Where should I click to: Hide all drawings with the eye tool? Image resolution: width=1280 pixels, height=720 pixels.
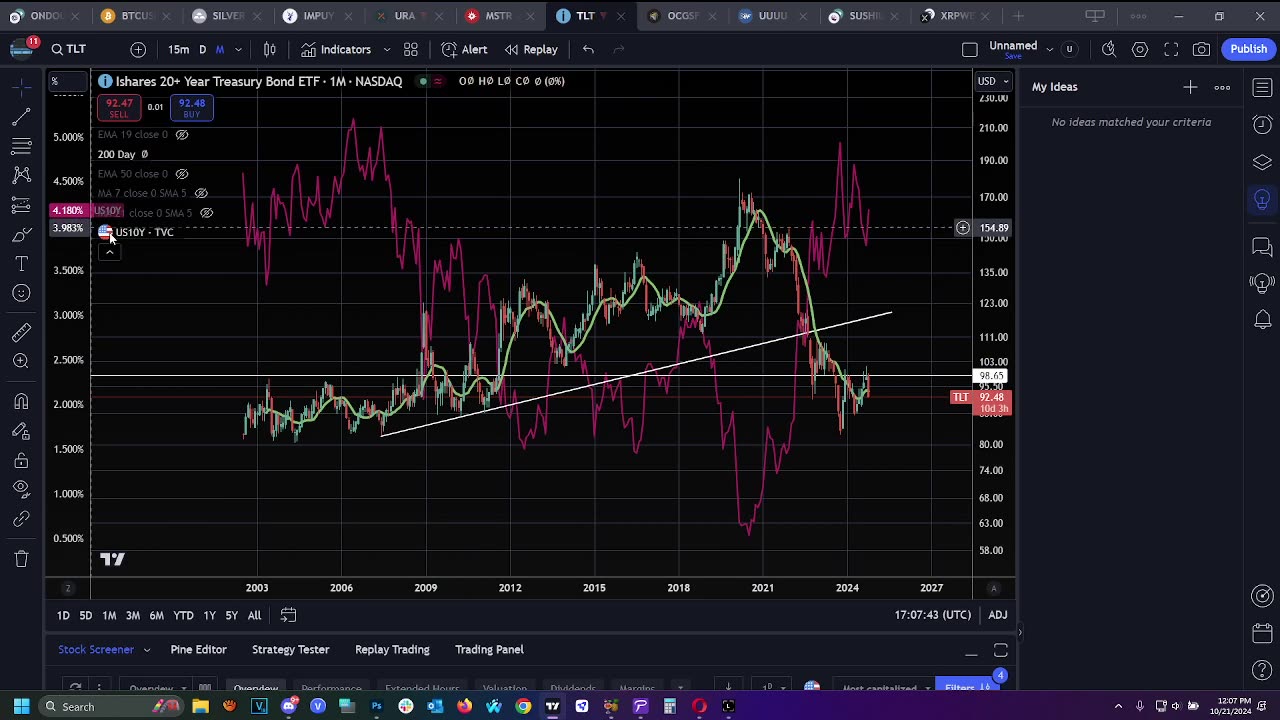point(21,489)
